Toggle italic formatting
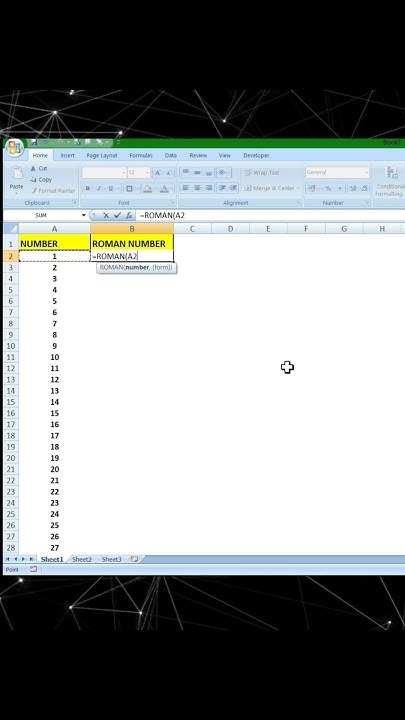405x720 pixels. (x=99, y=188)
